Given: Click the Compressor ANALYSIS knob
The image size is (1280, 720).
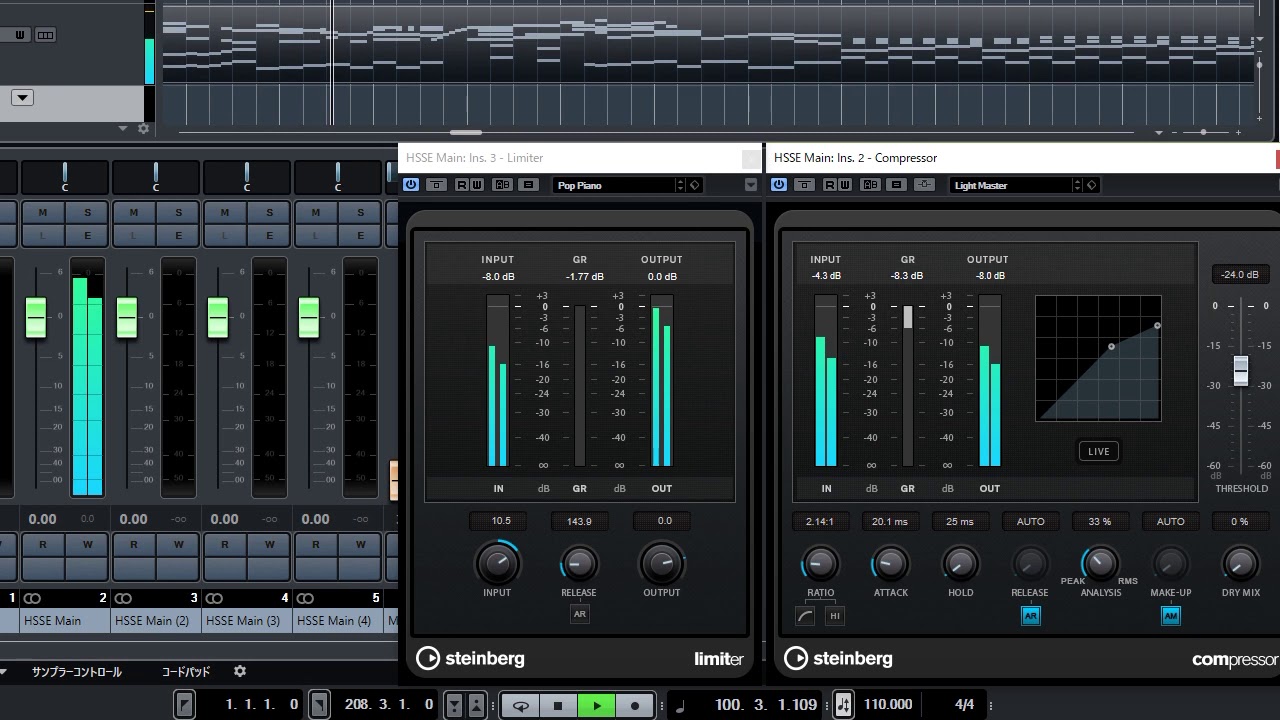Looking at the screenshot, I should (x=1100, y=564).
